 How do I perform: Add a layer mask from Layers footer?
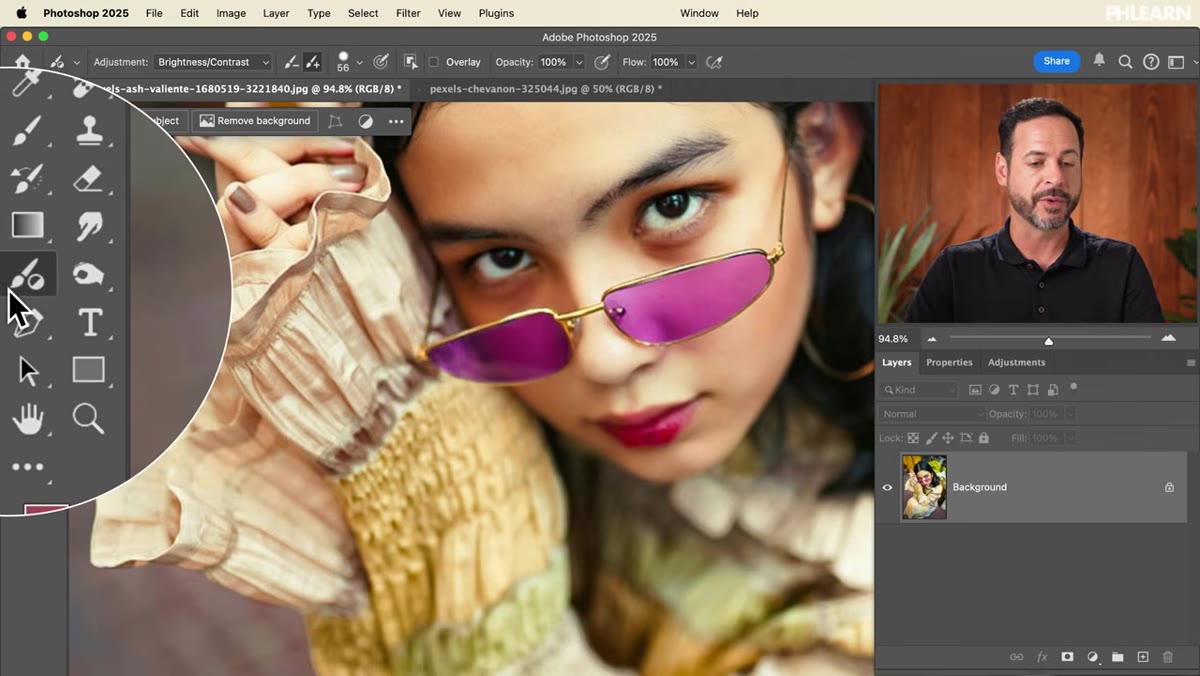(x=1067, y=657)
